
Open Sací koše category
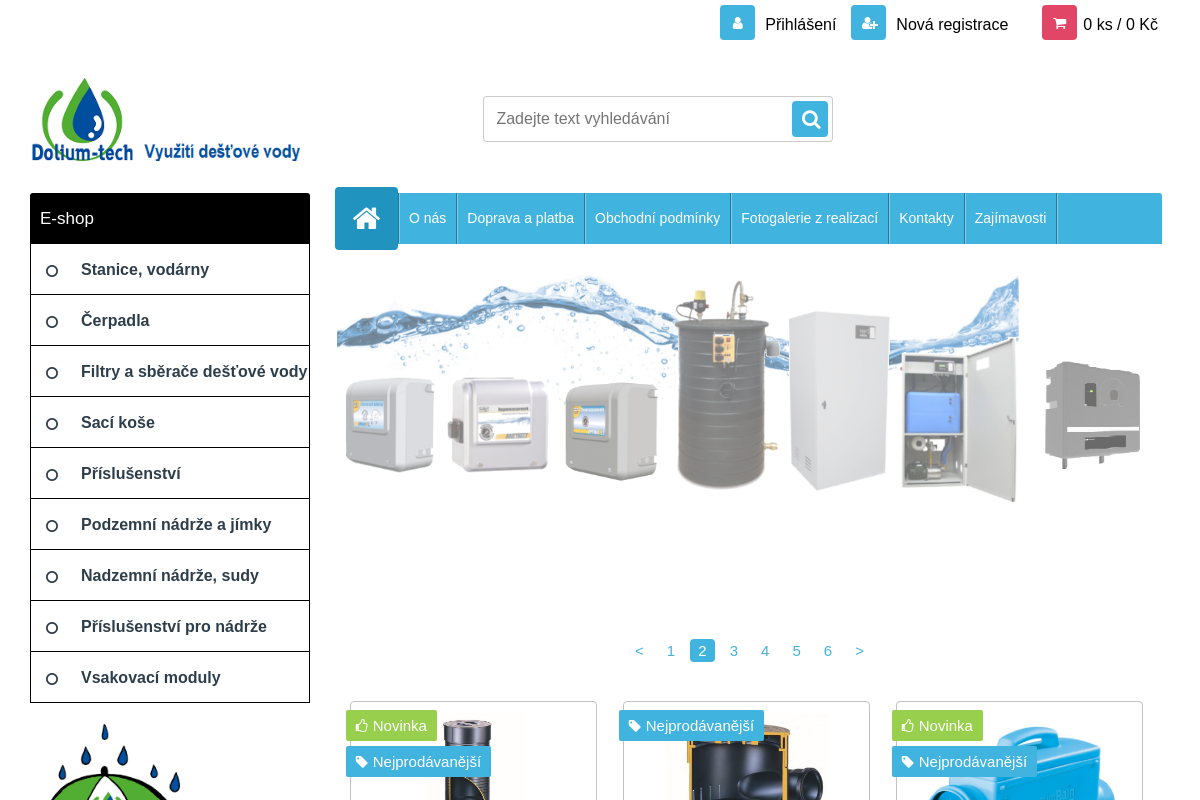pyautogui.click(x=170, y=423)
